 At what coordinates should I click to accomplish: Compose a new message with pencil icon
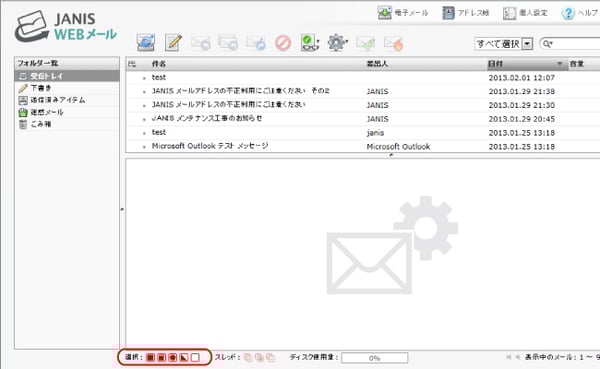coord(173,42)
